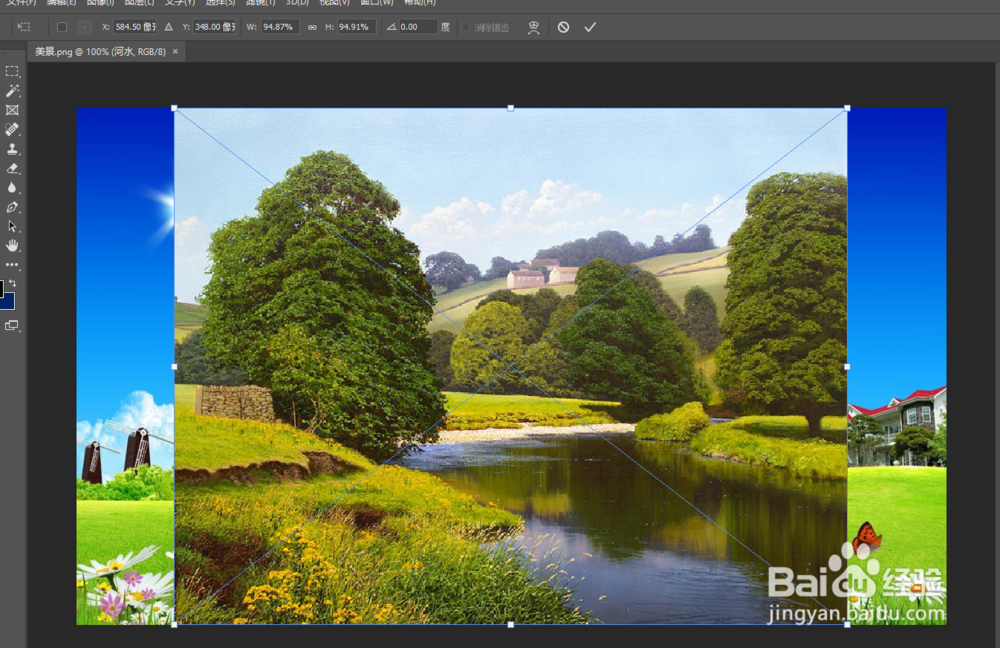Click the width field 94.87%
The image size is (1000, 648).
(279, 27)
